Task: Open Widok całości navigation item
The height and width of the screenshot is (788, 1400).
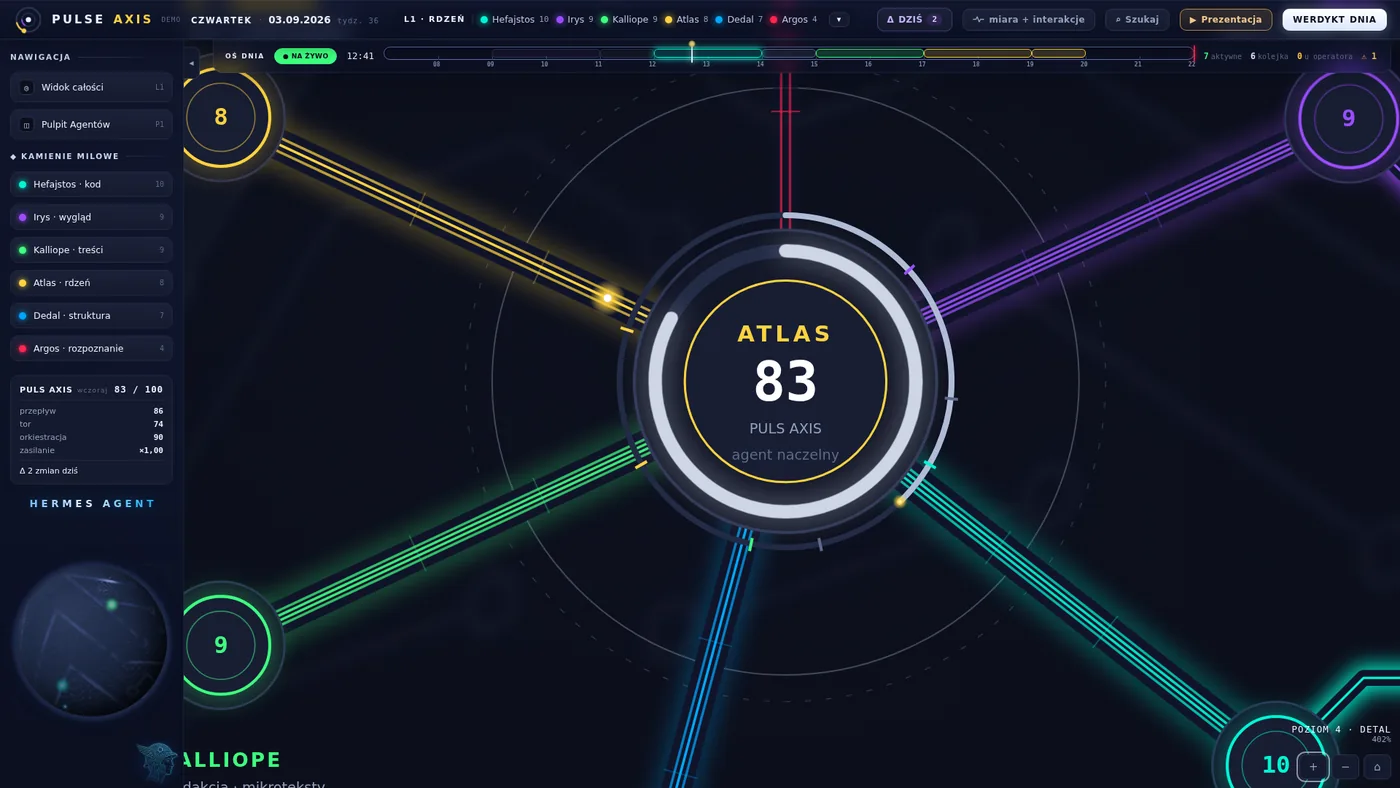Action: (91, 87)
